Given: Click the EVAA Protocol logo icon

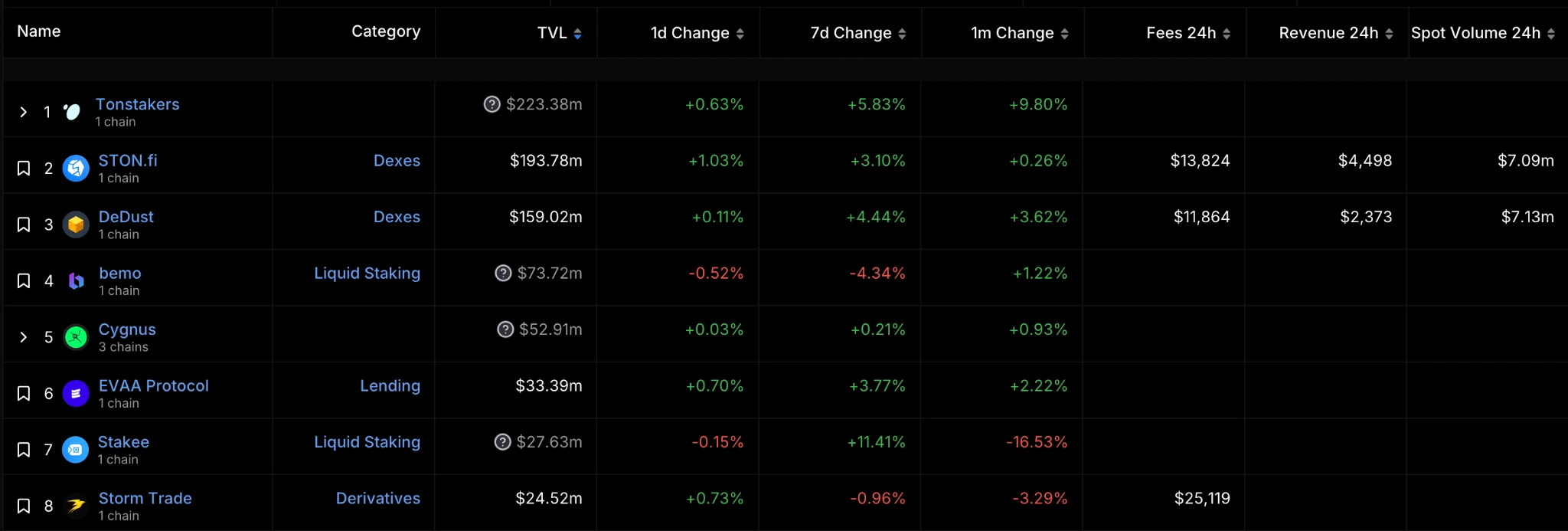Looking at the screenshot, I should (x=76, y=394).
